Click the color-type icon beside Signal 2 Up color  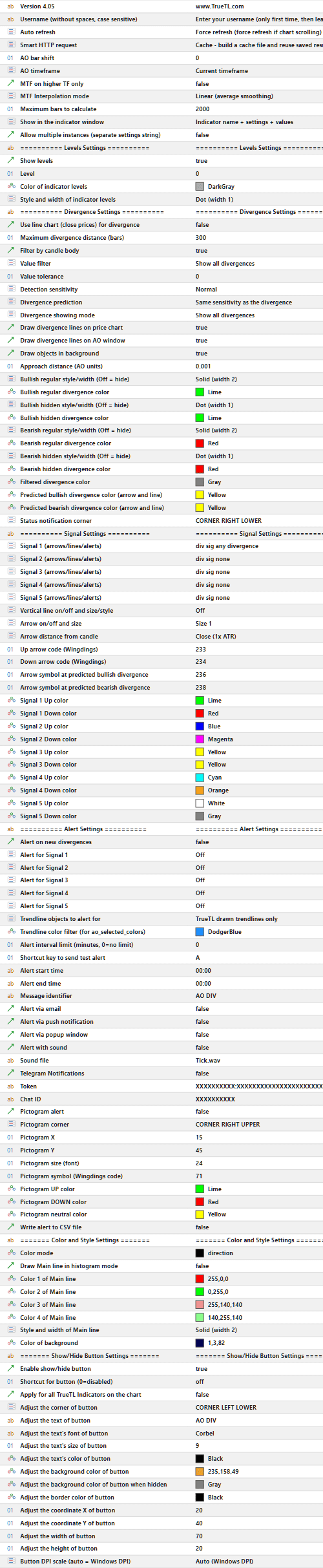coord(10,726)
